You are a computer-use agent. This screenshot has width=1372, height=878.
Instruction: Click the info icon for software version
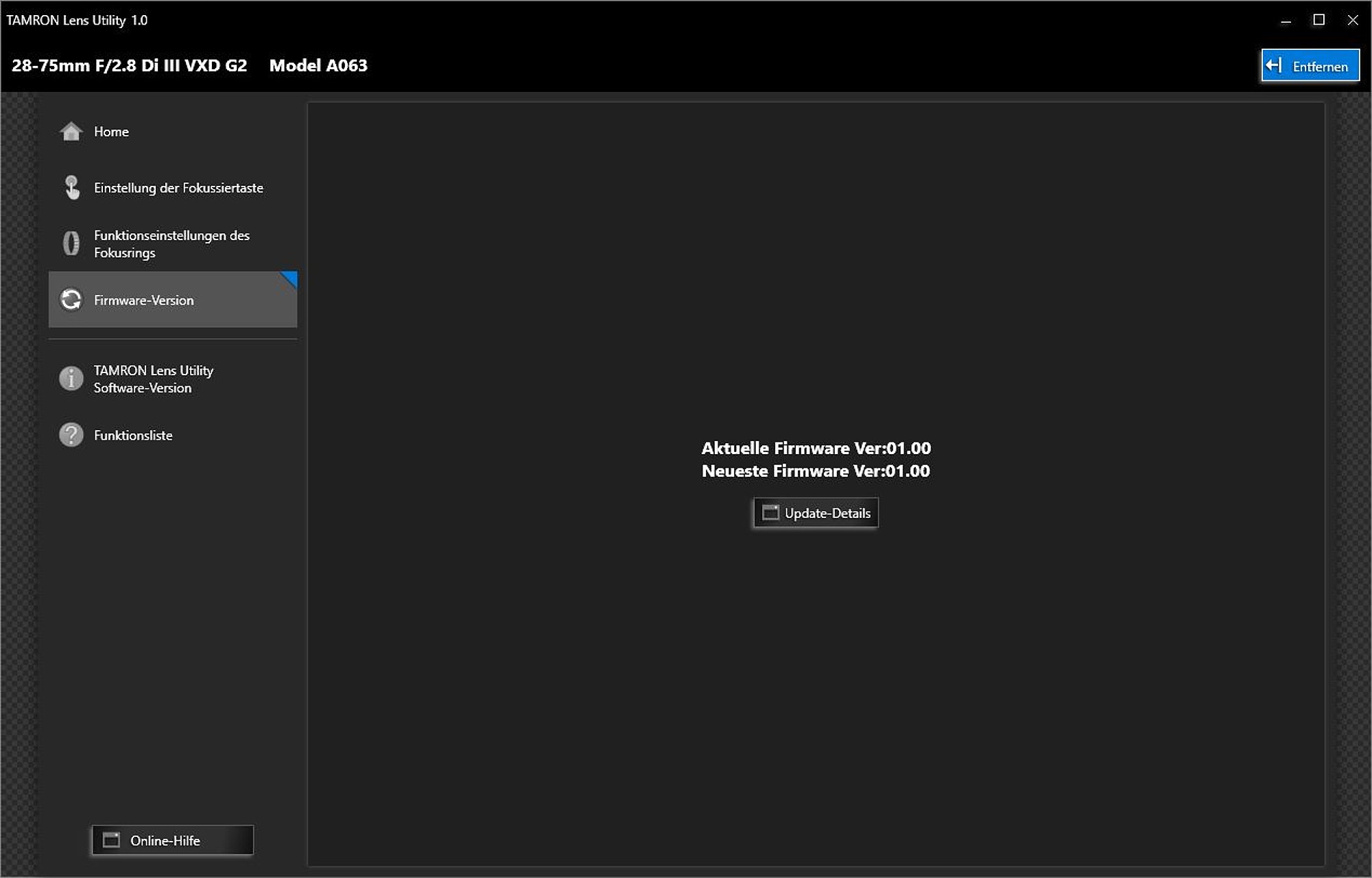[x=71, y=379]
